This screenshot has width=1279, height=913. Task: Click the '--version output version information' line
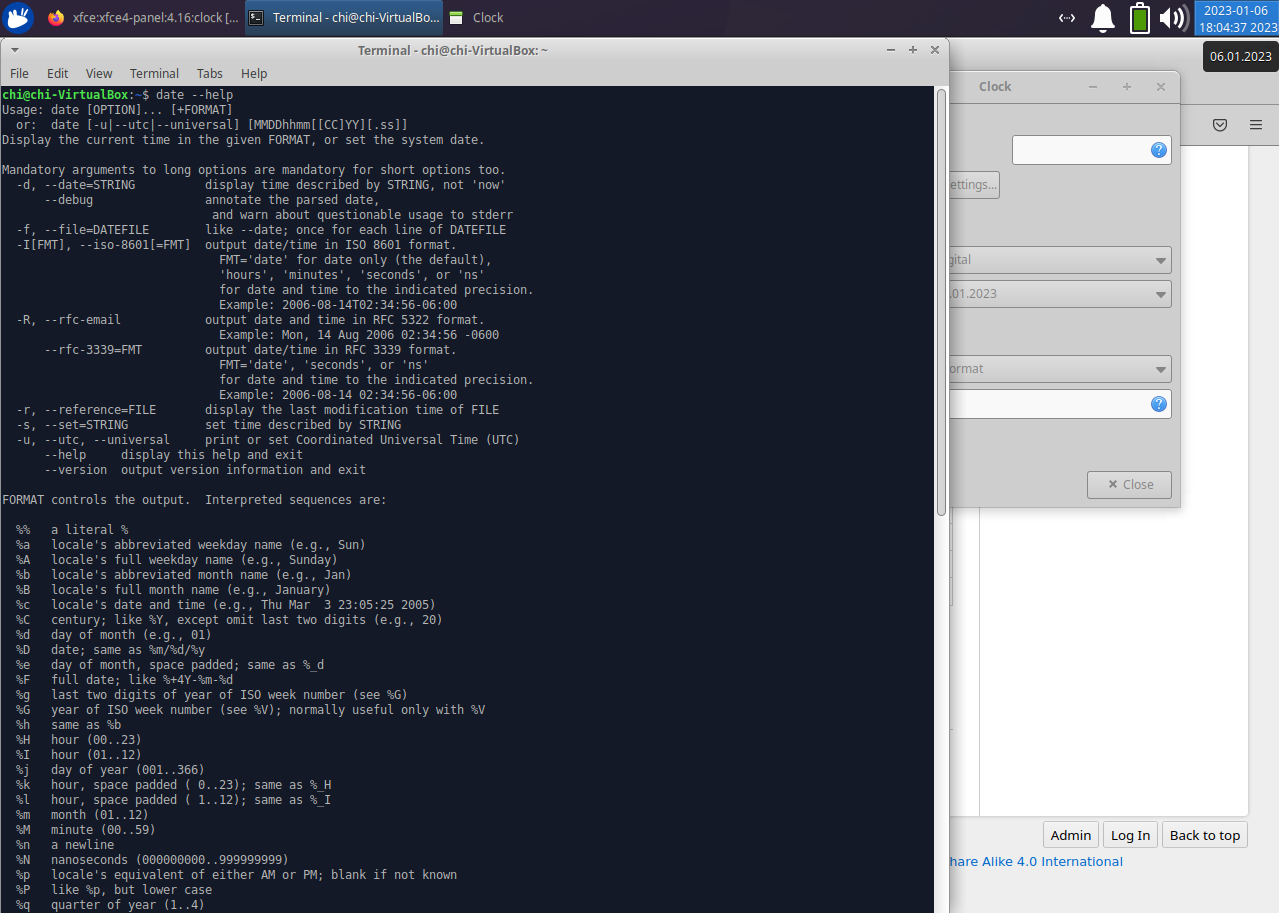[205, 470]
